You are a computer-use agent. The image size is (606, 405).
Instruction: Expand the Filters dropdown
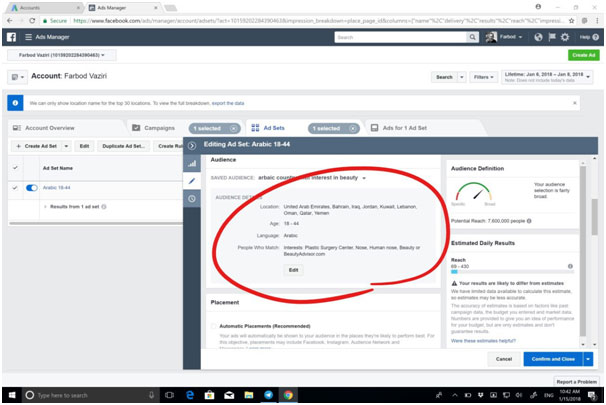click(484, 76)
